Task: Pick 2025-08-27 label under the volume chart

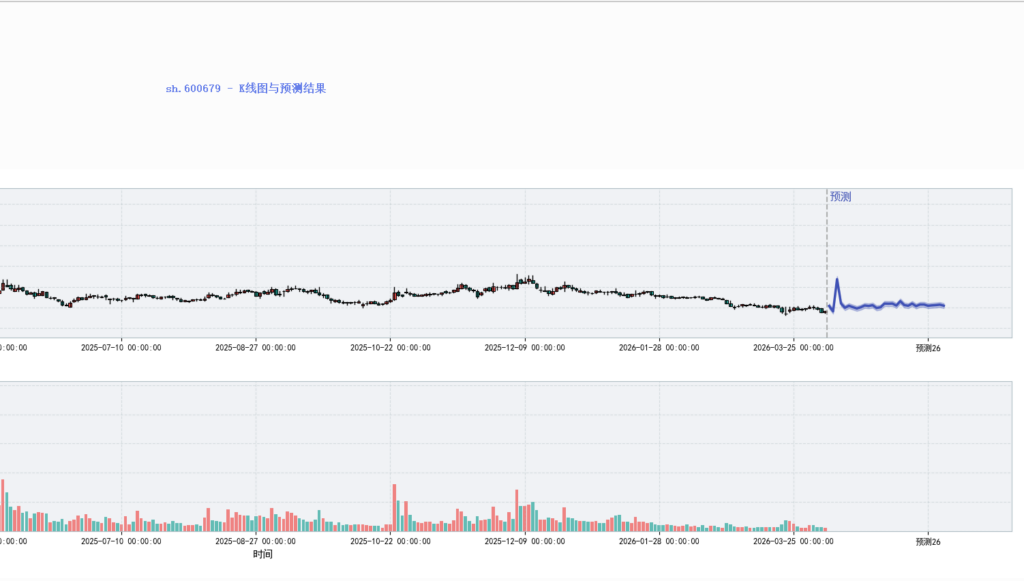Action: coord(255,541)
